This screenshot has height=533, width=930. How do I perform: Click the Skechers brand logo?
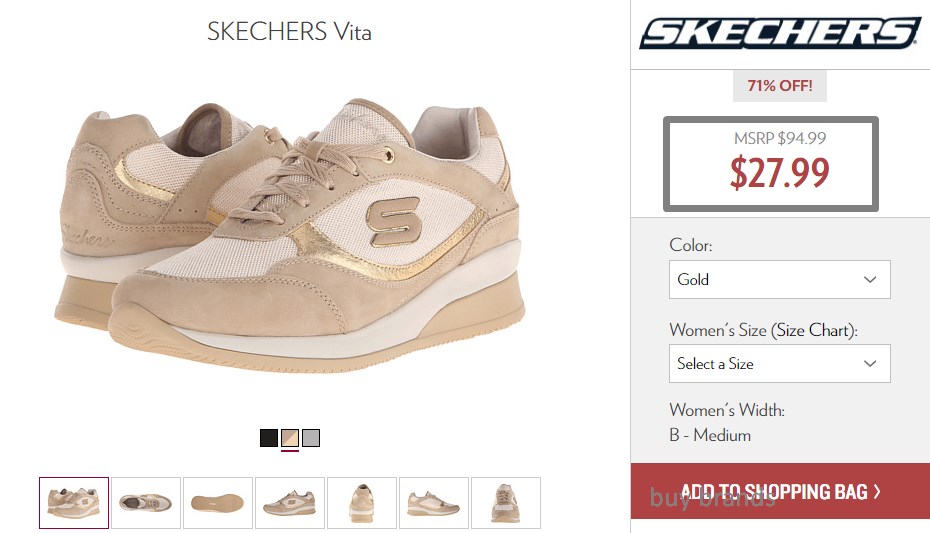tap(780, 33)
